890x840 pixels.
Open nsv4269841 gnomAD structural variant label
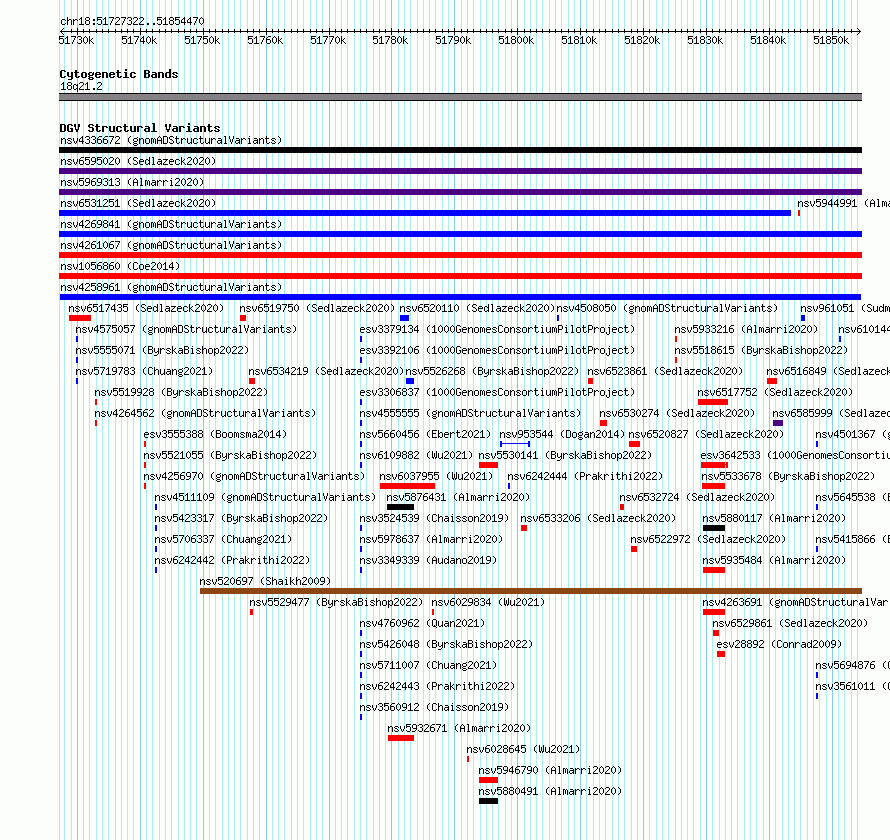[x=171, y=224]
